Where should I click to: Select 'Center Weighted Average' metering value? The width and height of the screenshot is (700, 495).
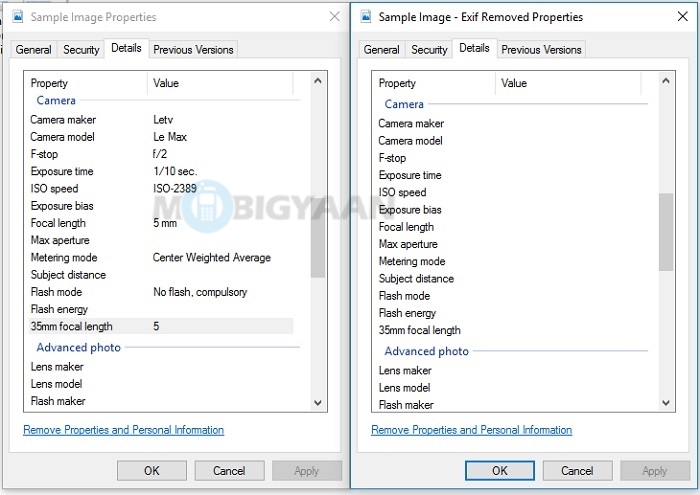coord(212,258)
